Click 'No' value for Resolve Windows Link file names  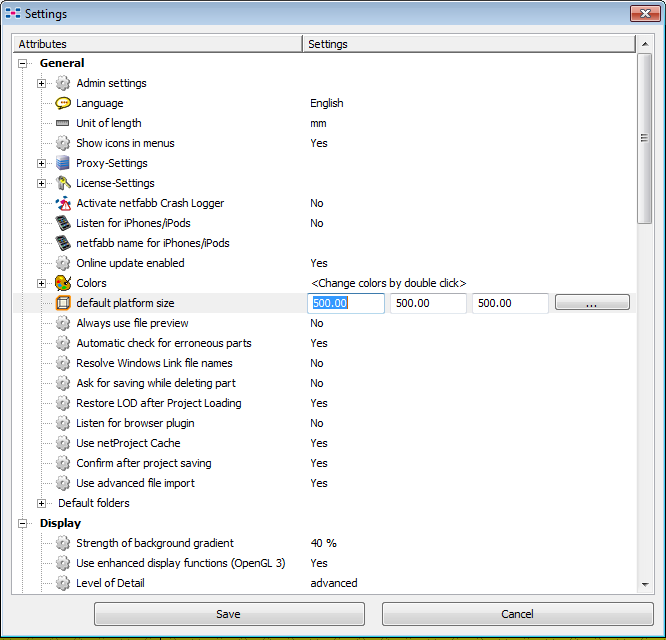316,363
